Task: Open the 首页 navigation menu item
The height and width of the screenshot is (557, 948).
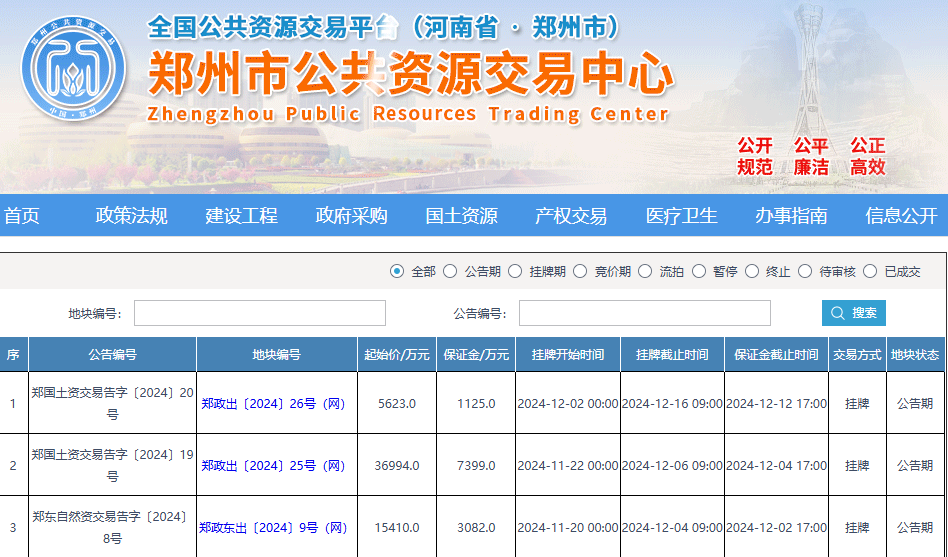Action: 22,216
